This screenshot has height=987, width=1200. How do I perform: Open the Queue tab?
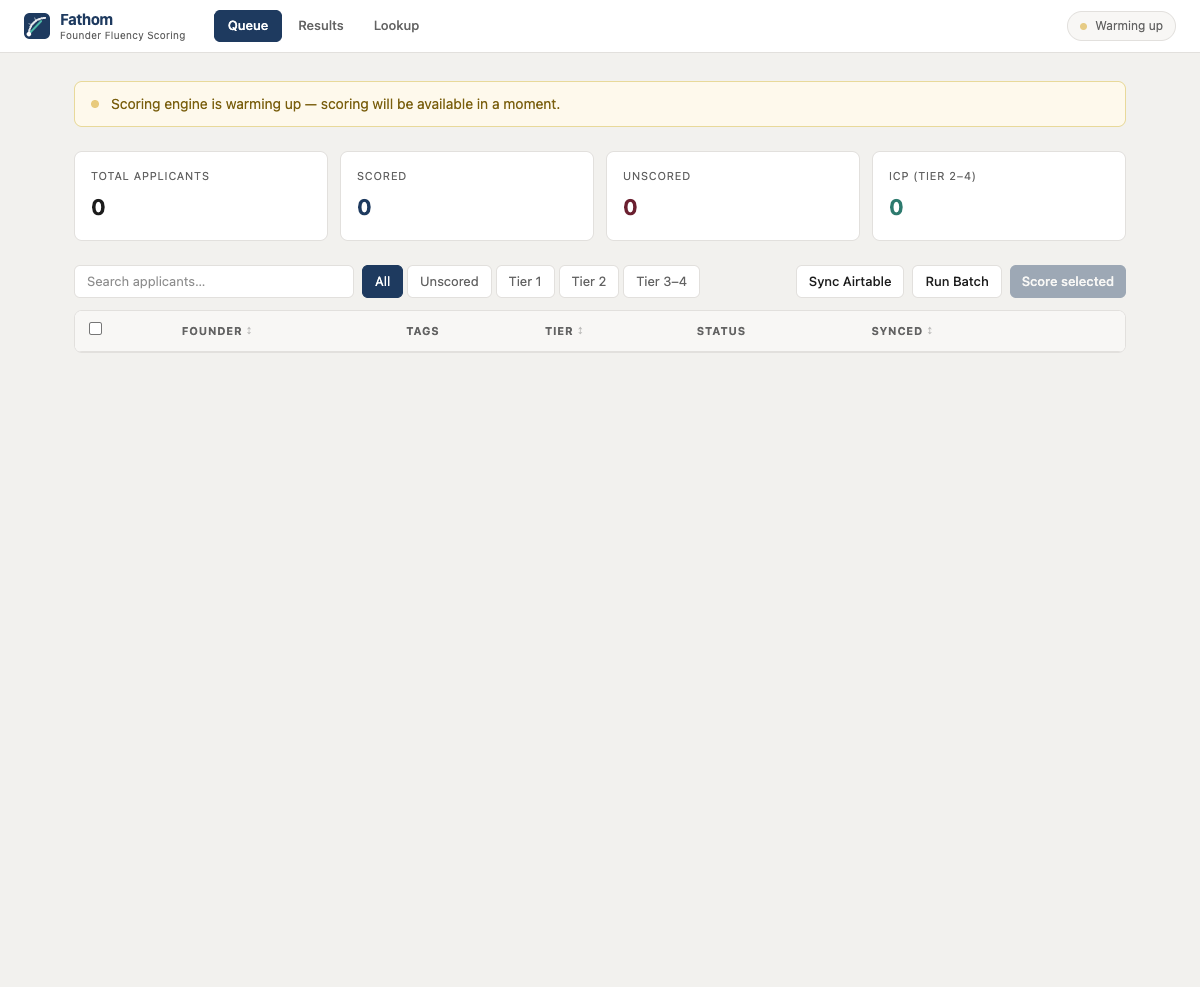(x=248, y=26)
